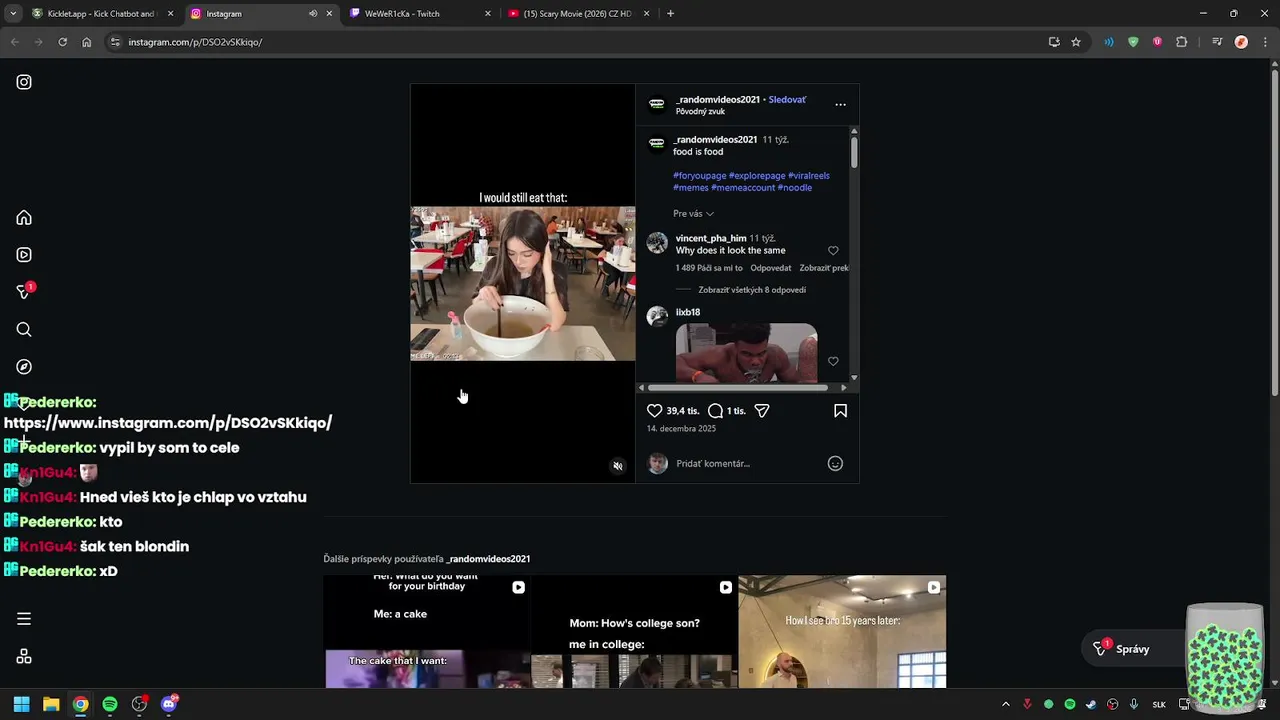Open 'Pôvodný zvuk' original audio link

click(700, 112)
